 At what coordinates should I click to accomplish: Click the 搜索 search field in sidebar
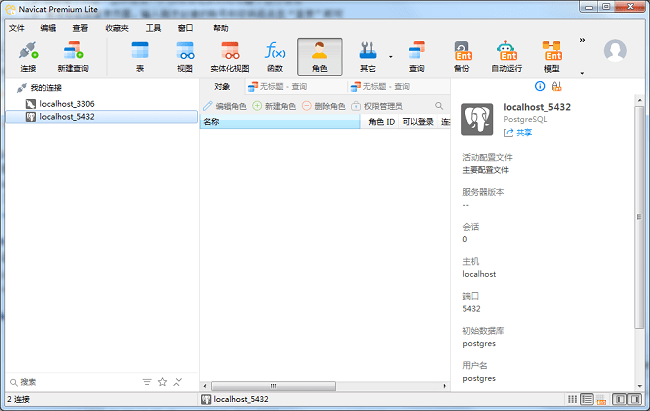click(70, 382)
